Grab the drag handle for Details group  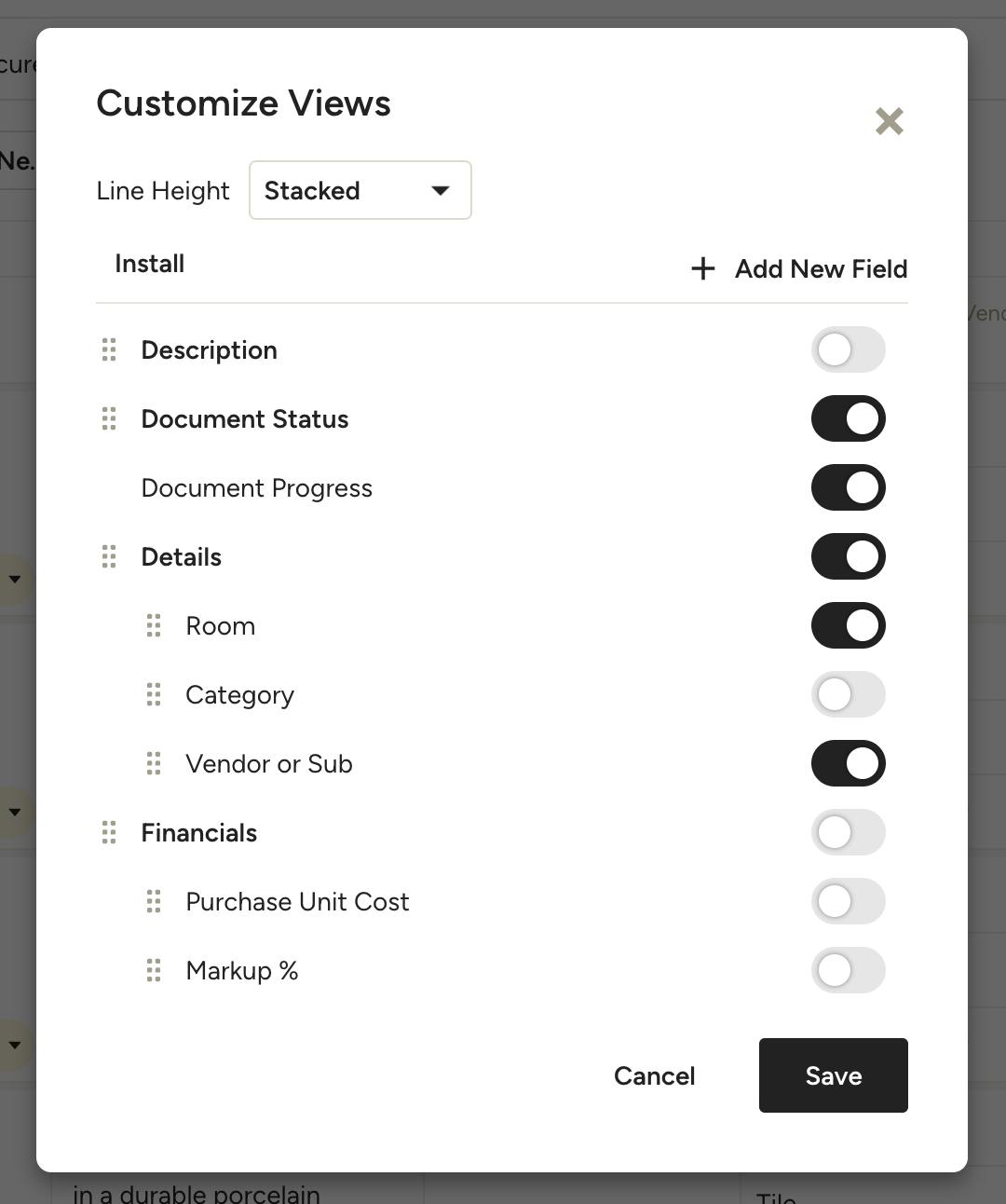(109, 556)
